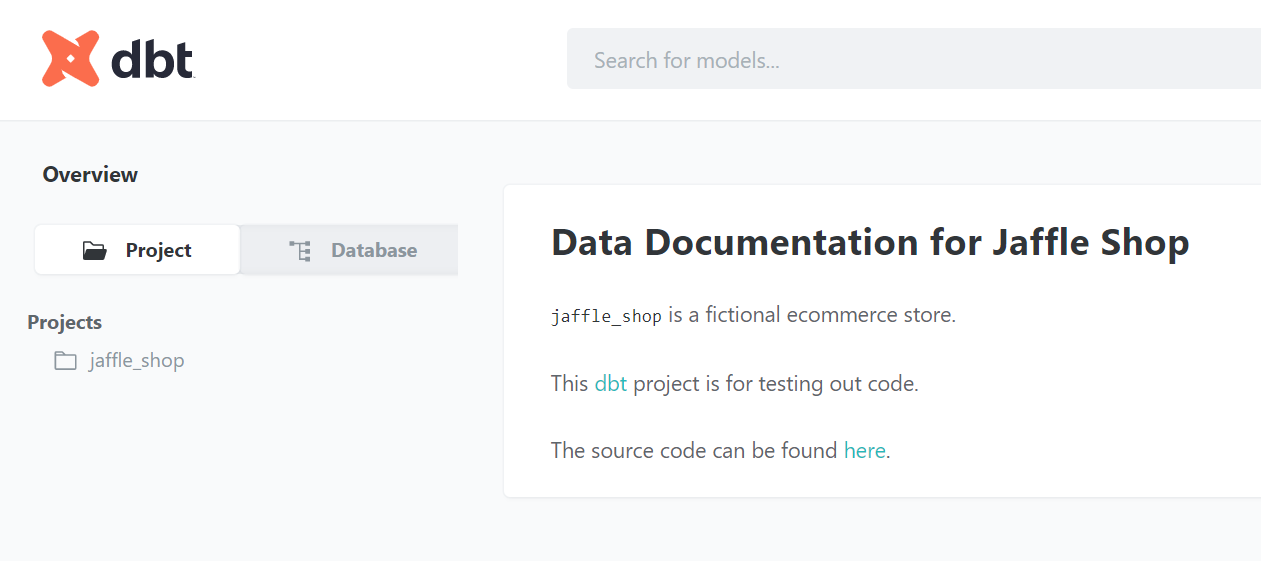Select the Overview heading in sidebar
This screenshot has width=1261, height=561.
coord(90,175)
